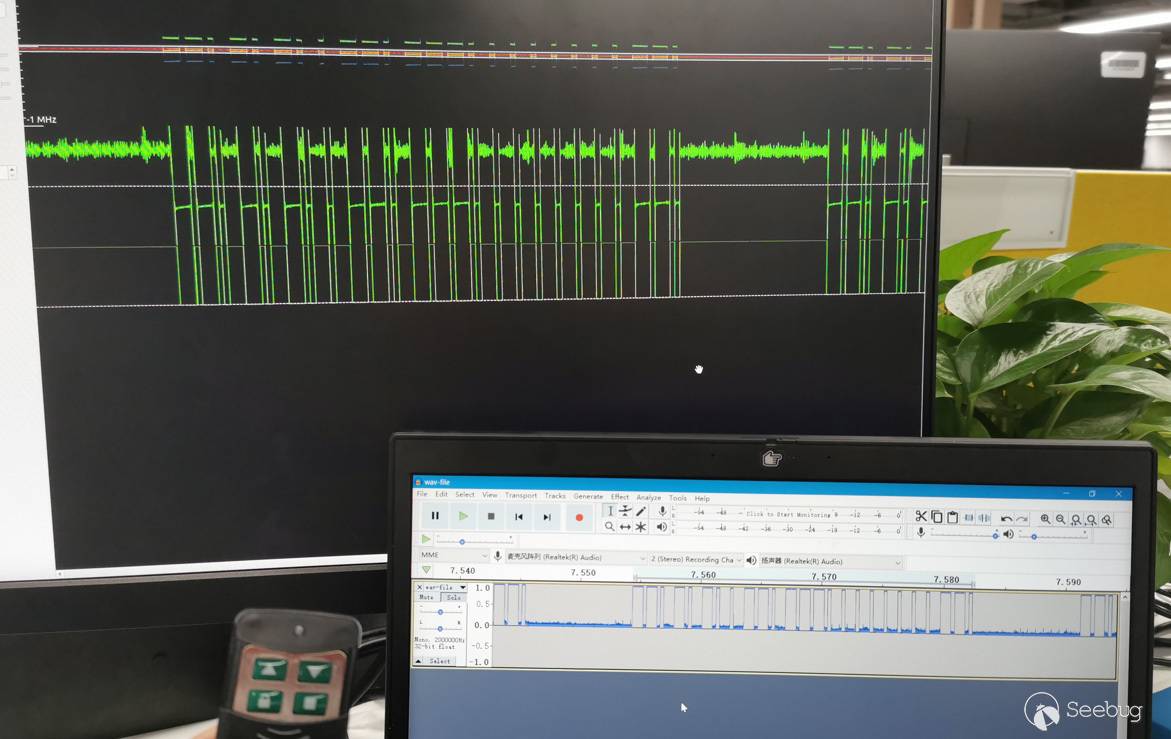This screenshot has width=1171, height=739.
Task: Close the wav-file track with X
Action: [419, 587]
